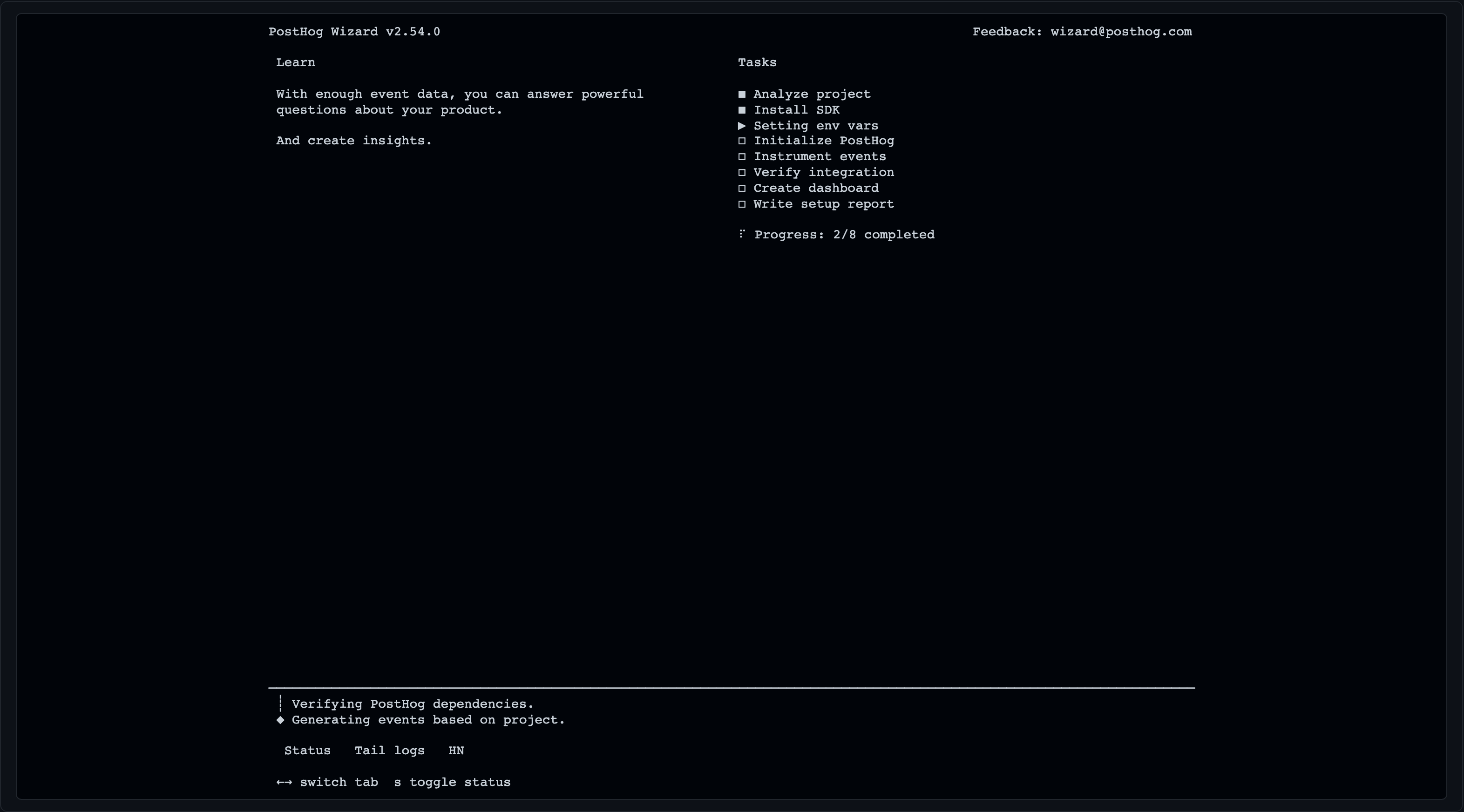
Task: Click the filled square beside Analyze project
Action: tap(742, 95)
